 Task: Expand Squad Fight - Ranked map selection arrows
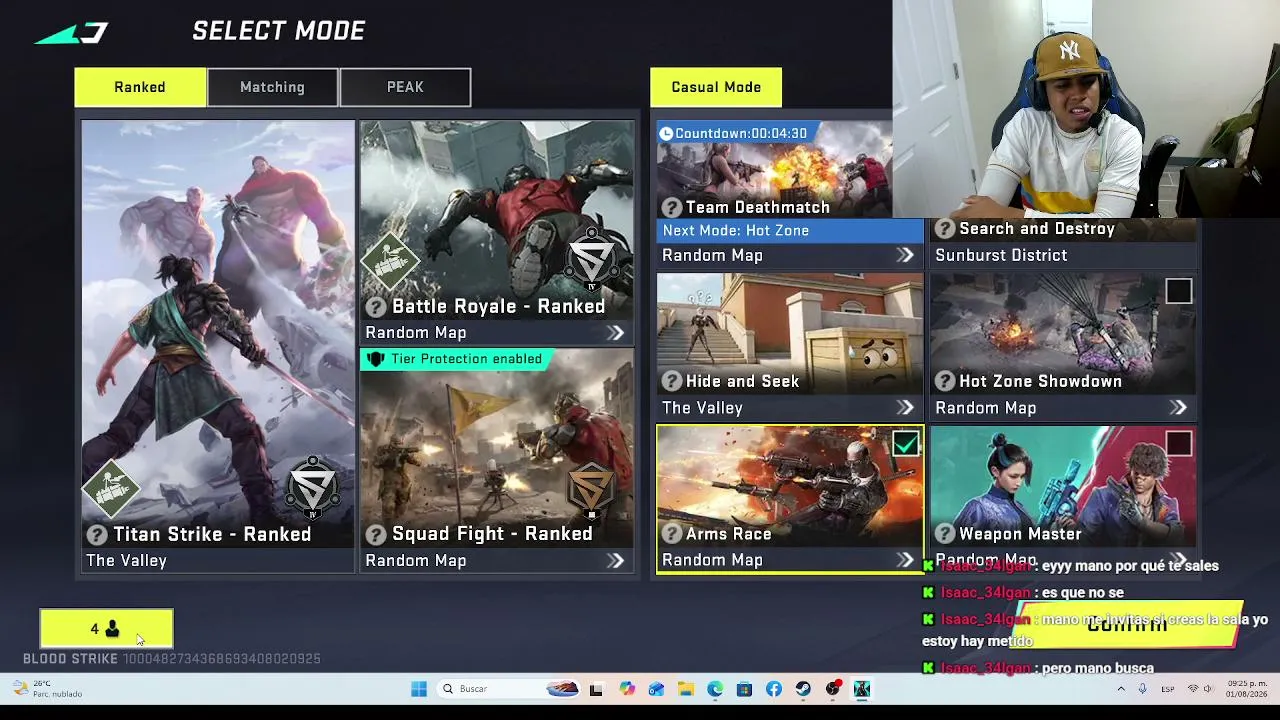point(616,561)
